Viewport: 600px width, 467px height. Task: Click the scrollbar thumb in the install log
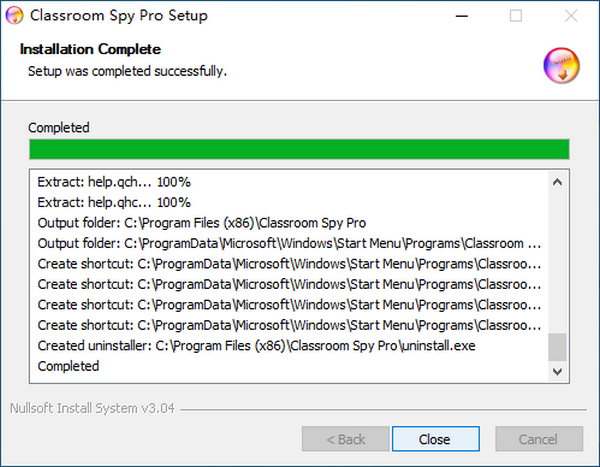tap(558, 346)
